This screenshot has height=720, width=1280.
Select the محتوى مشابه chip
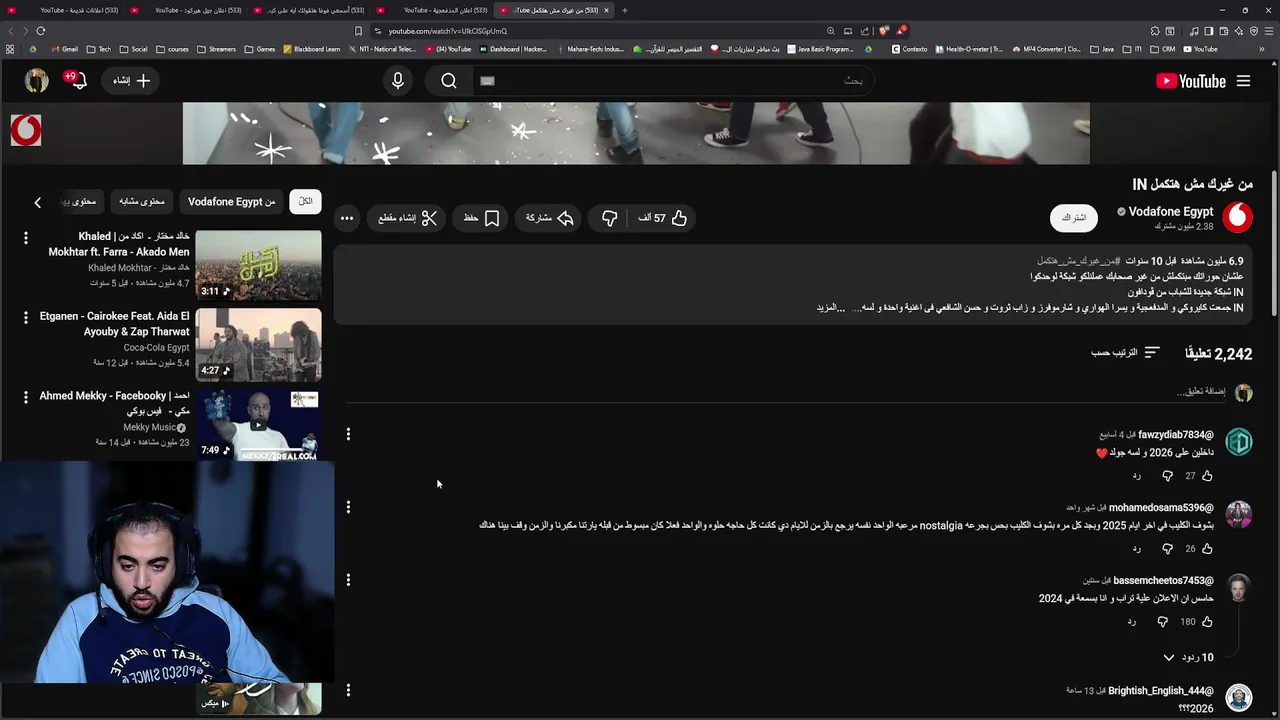pos(141,201)
